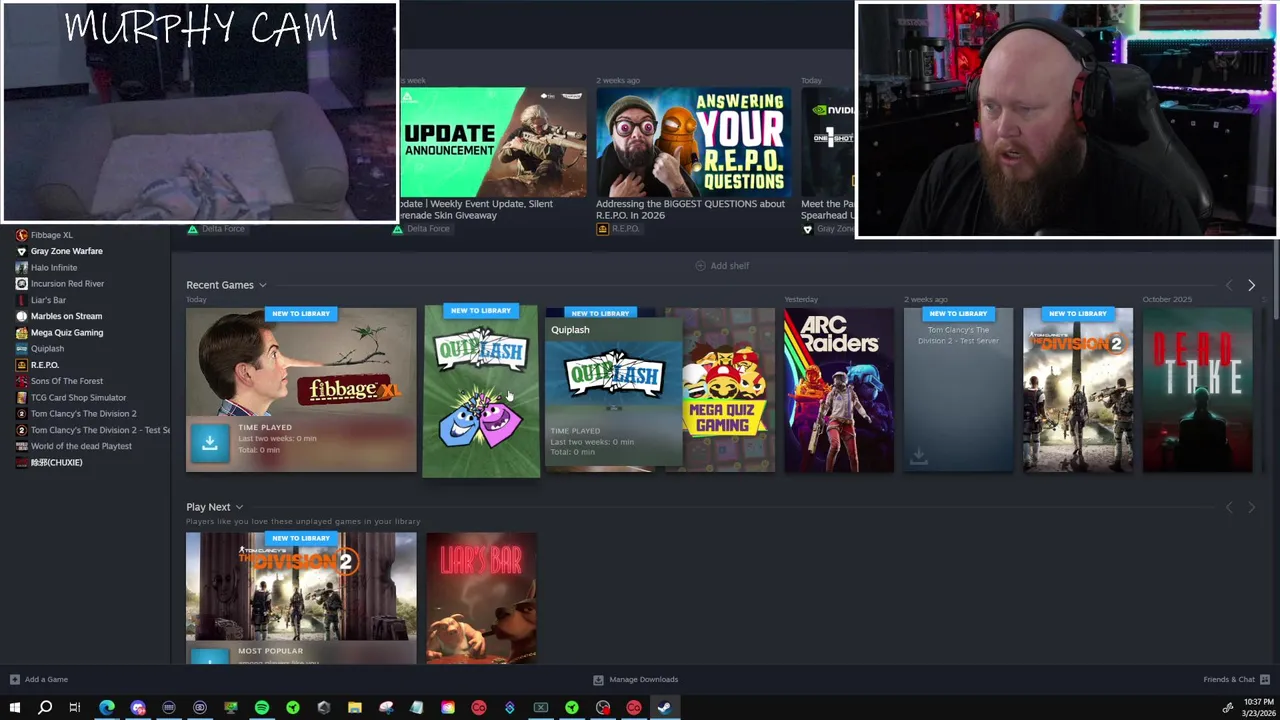Click Friends & Chat icon

(x=1266, y=679)
